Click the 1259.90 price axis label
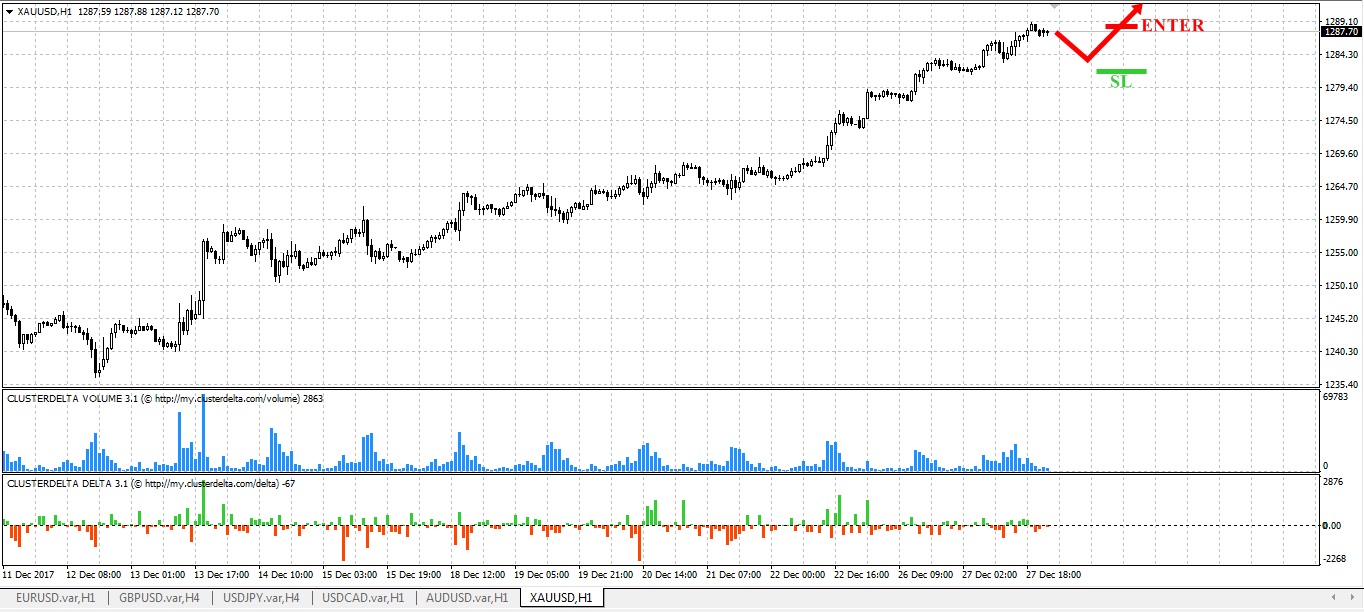 point(1340,220)
